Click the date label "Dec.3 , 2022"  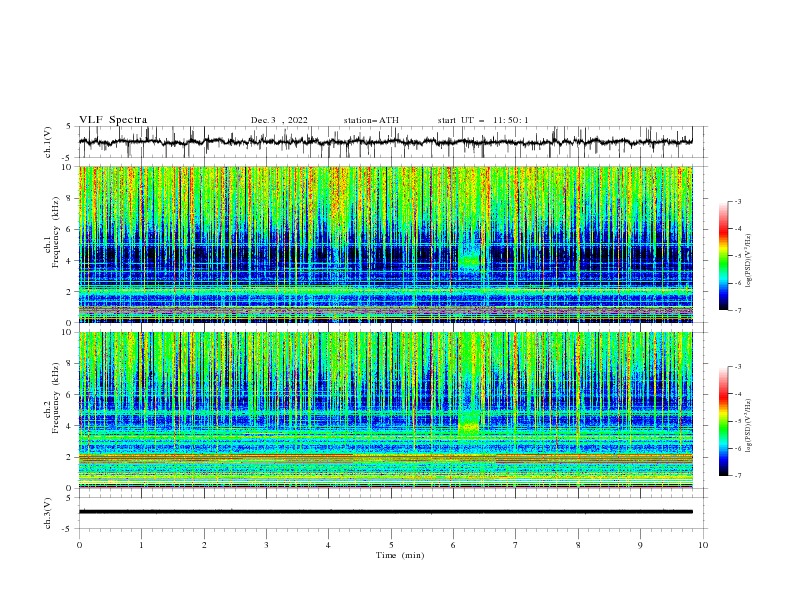click(279, 120)
